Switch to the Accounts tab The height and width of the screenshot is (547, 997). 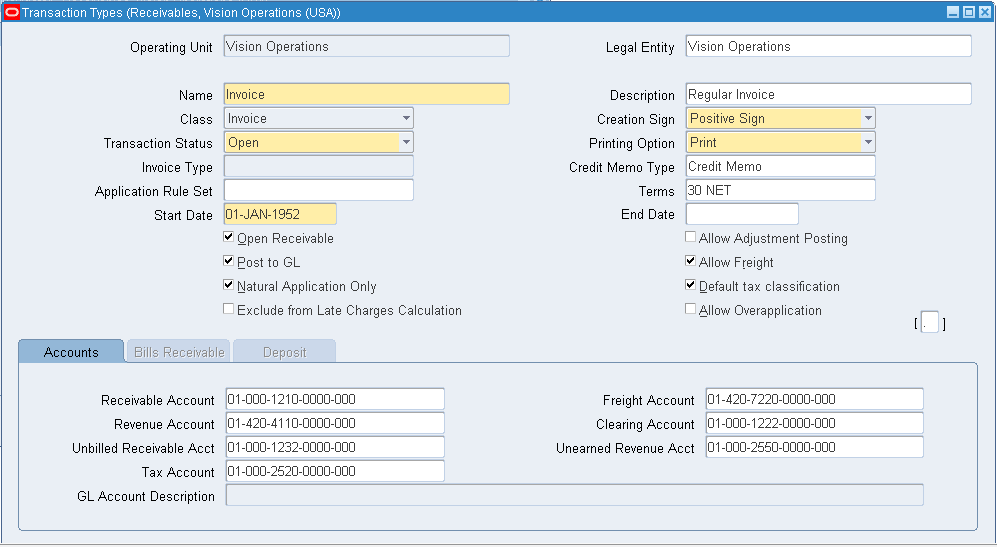(71, 352)
